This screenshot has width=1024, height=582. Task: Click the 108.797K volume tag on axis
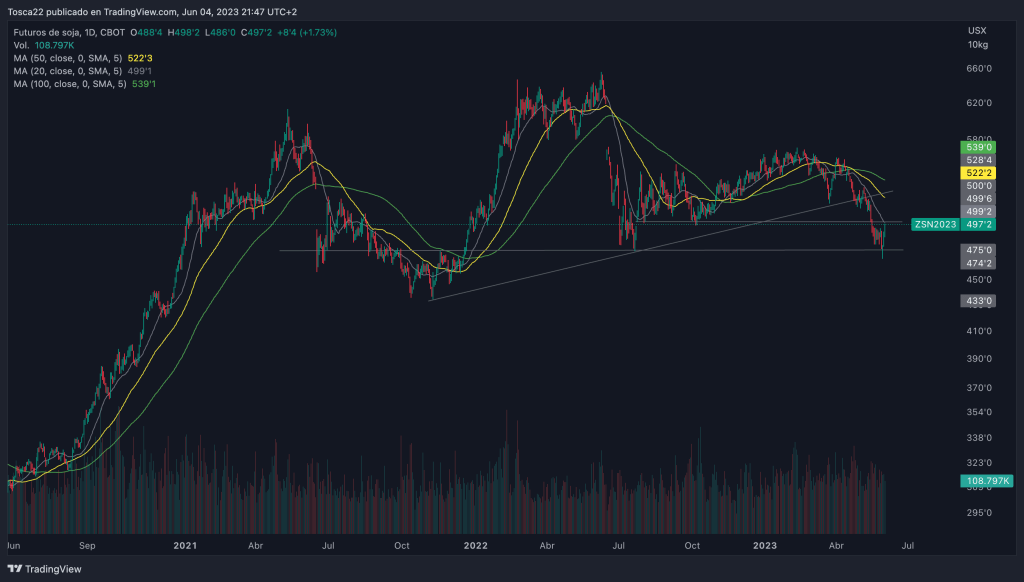pyautogui.click(x=985, y=482)
